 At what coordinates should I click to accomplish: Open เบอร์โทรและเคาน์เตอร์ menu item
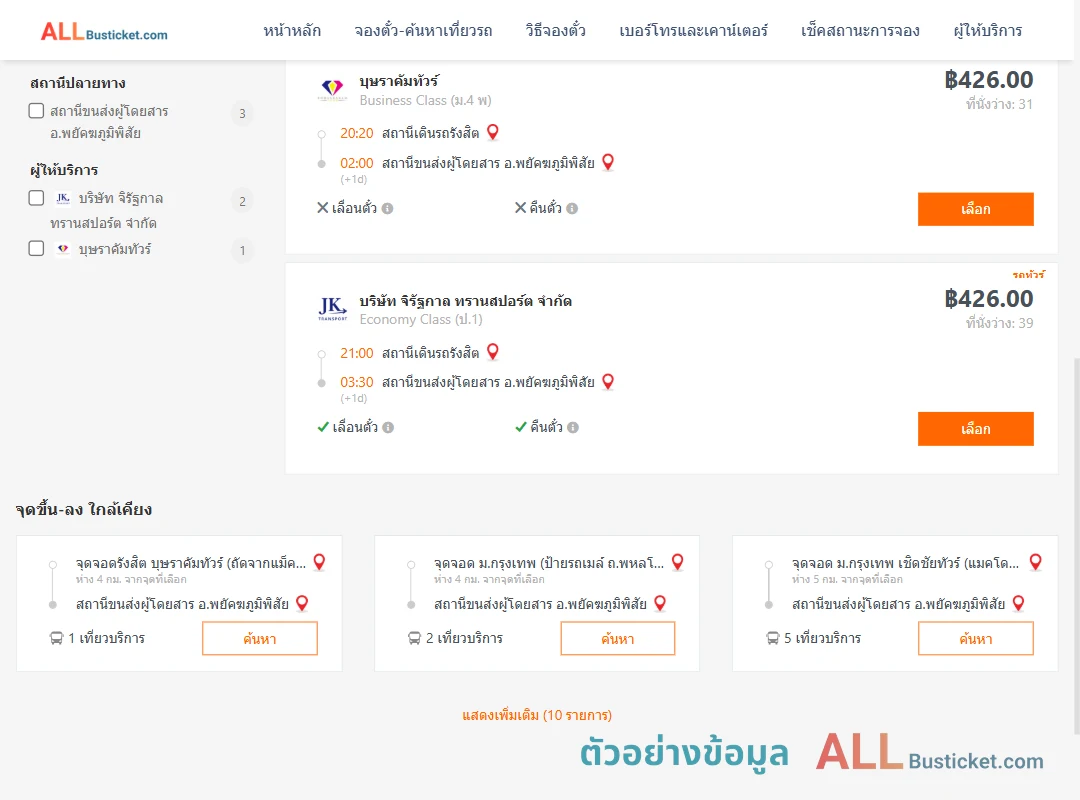pos(693,30)
